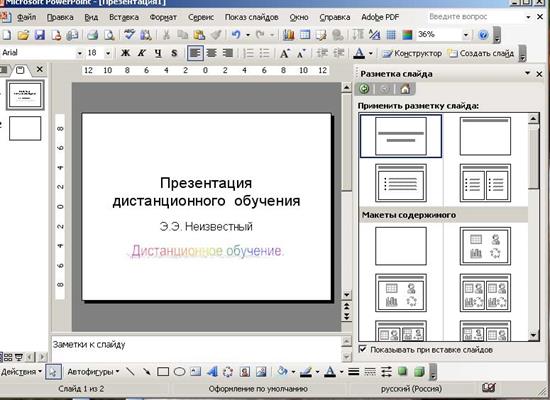Click the Конструктор button
Image resolution: width=550 pixels, height=400 pixels.
click(412, 53)
